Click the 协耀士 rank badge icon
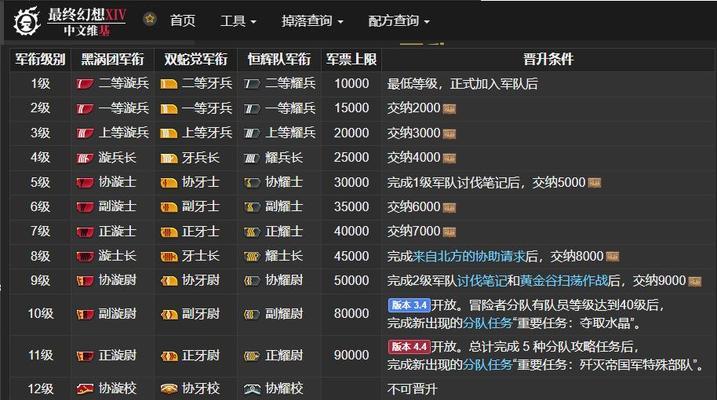 click(251, 183)
